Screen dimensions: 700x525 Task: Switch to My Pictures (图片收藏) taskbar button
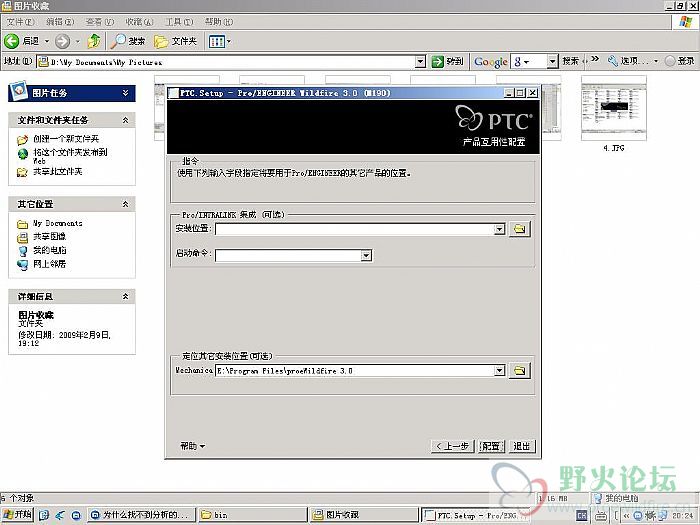pos(363,515)
